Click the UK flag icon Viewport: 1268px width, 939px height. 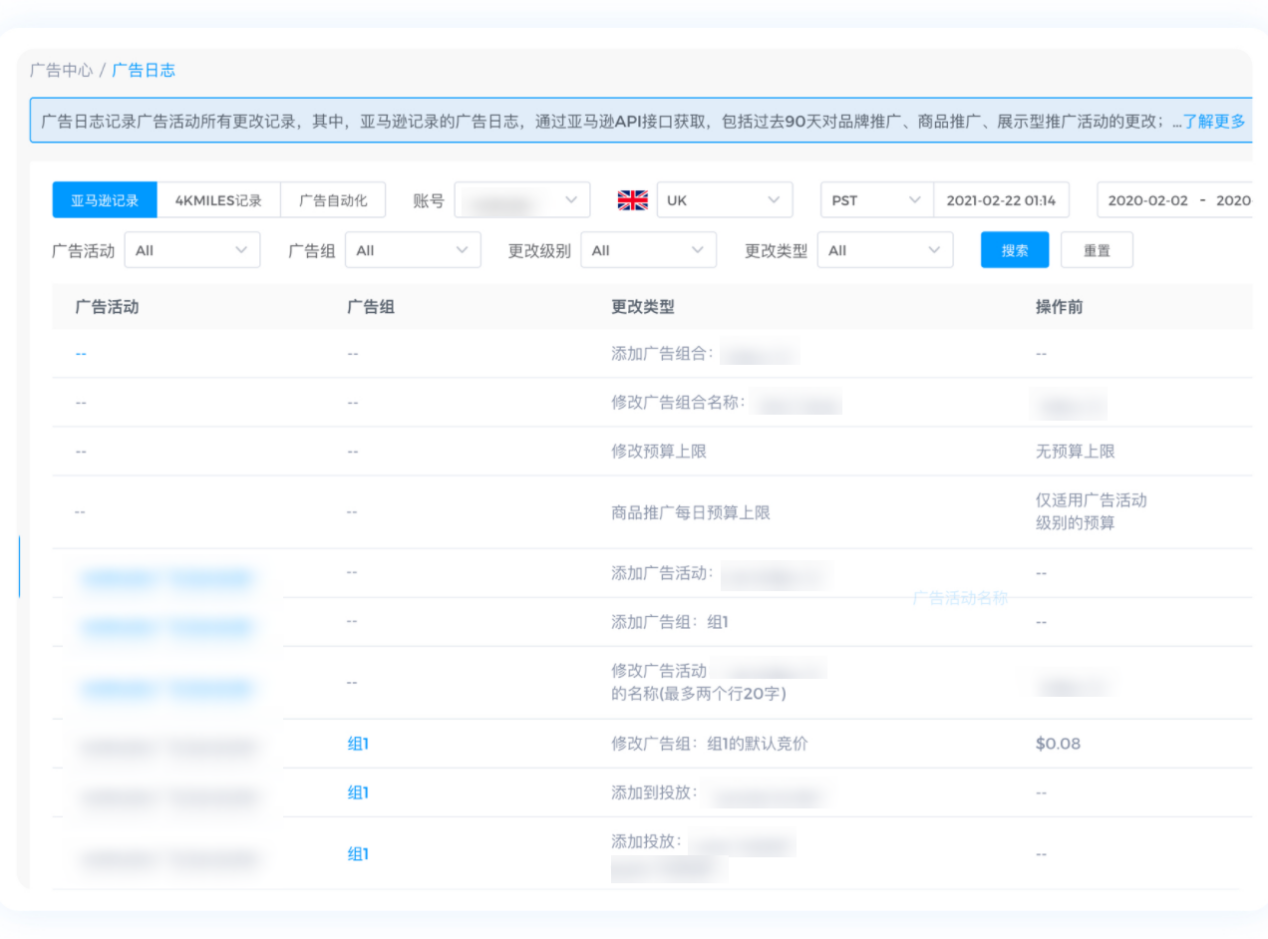click(632, 200)
